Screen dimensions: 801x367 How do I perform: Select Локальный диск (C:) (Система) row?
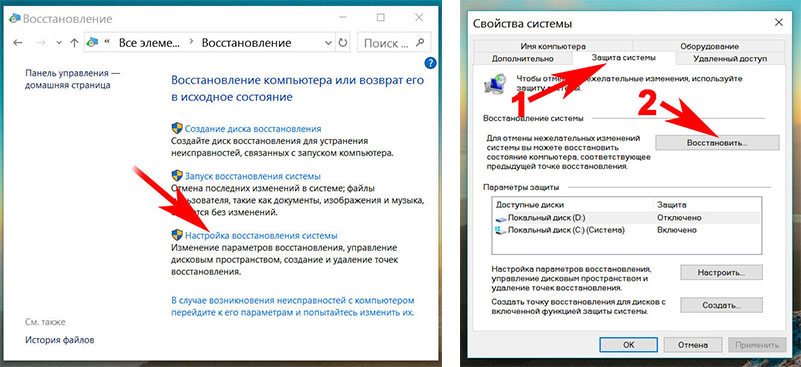coord(627,230)
